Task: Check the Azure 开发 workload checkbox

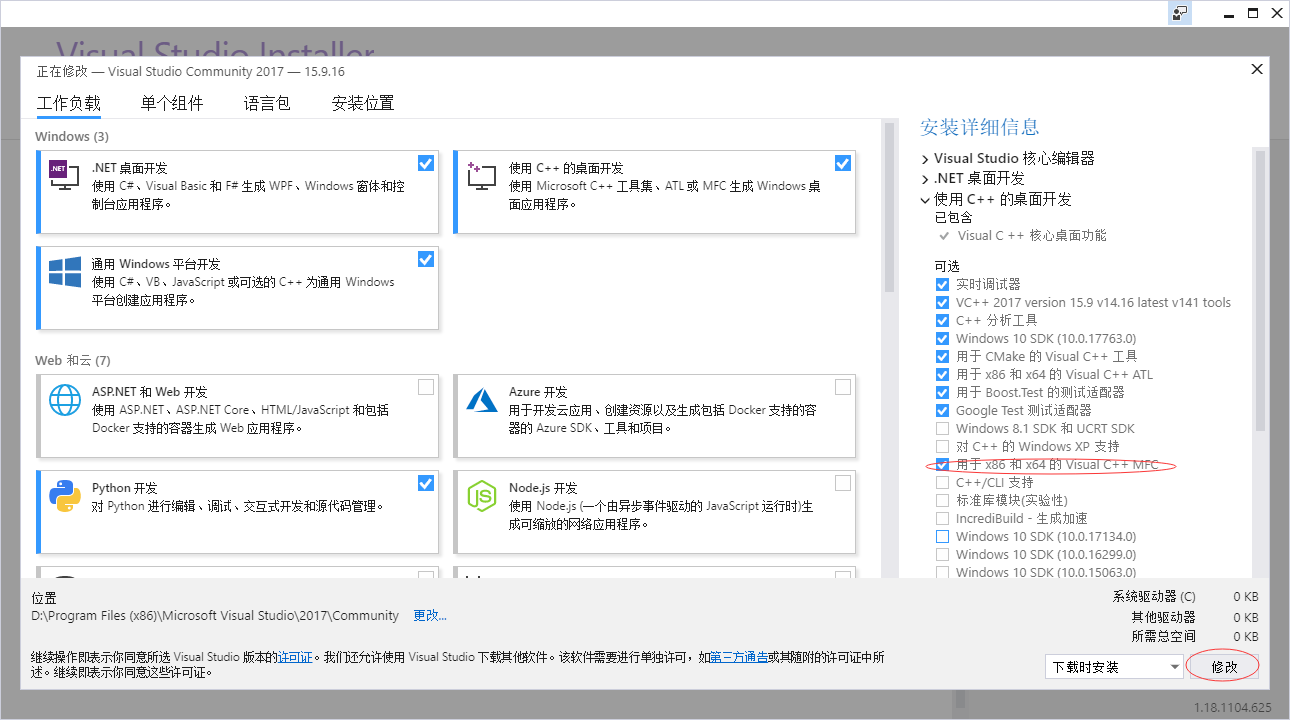Action: point(843,387)
